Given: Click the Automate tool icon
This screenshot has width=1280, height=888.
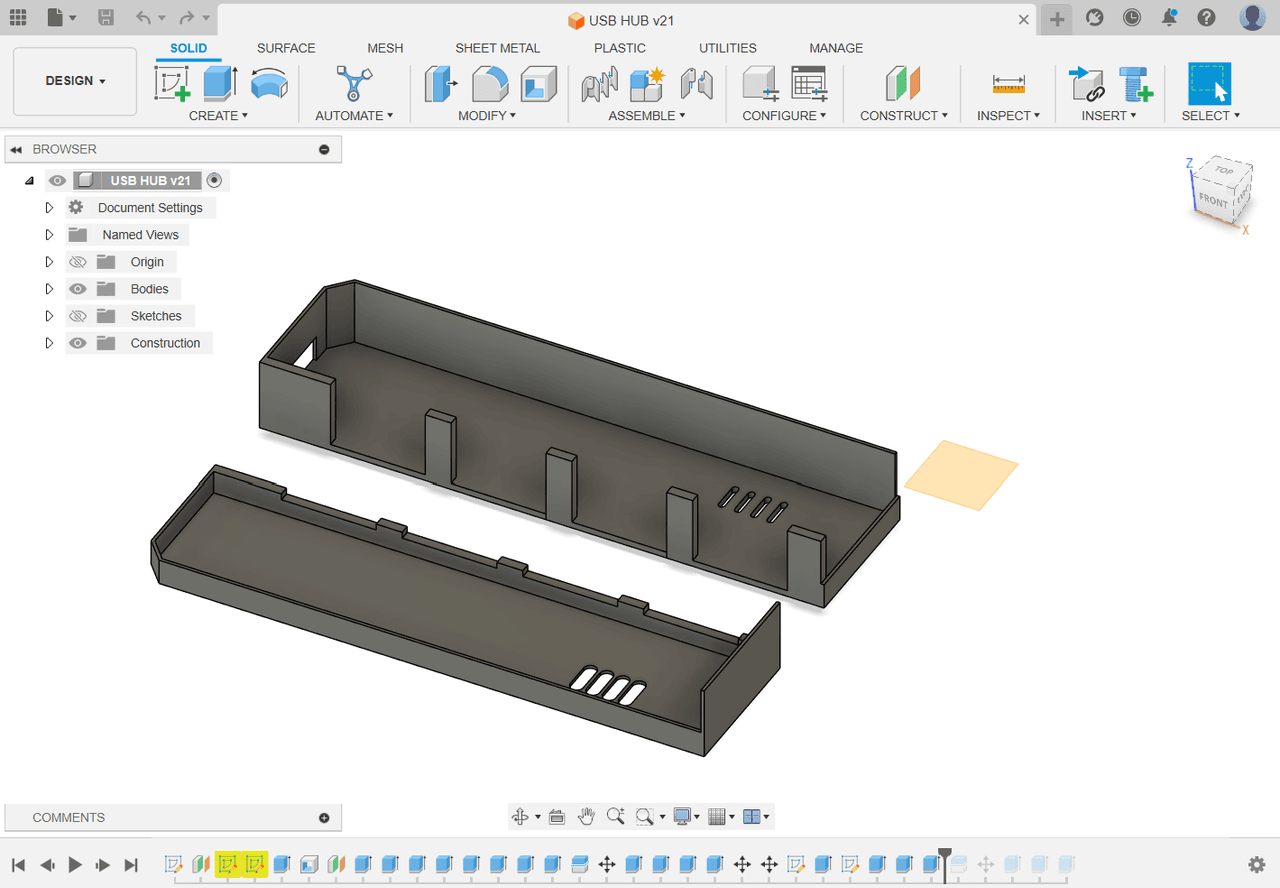Looking at the screenshot, I should tap(354, 83).
